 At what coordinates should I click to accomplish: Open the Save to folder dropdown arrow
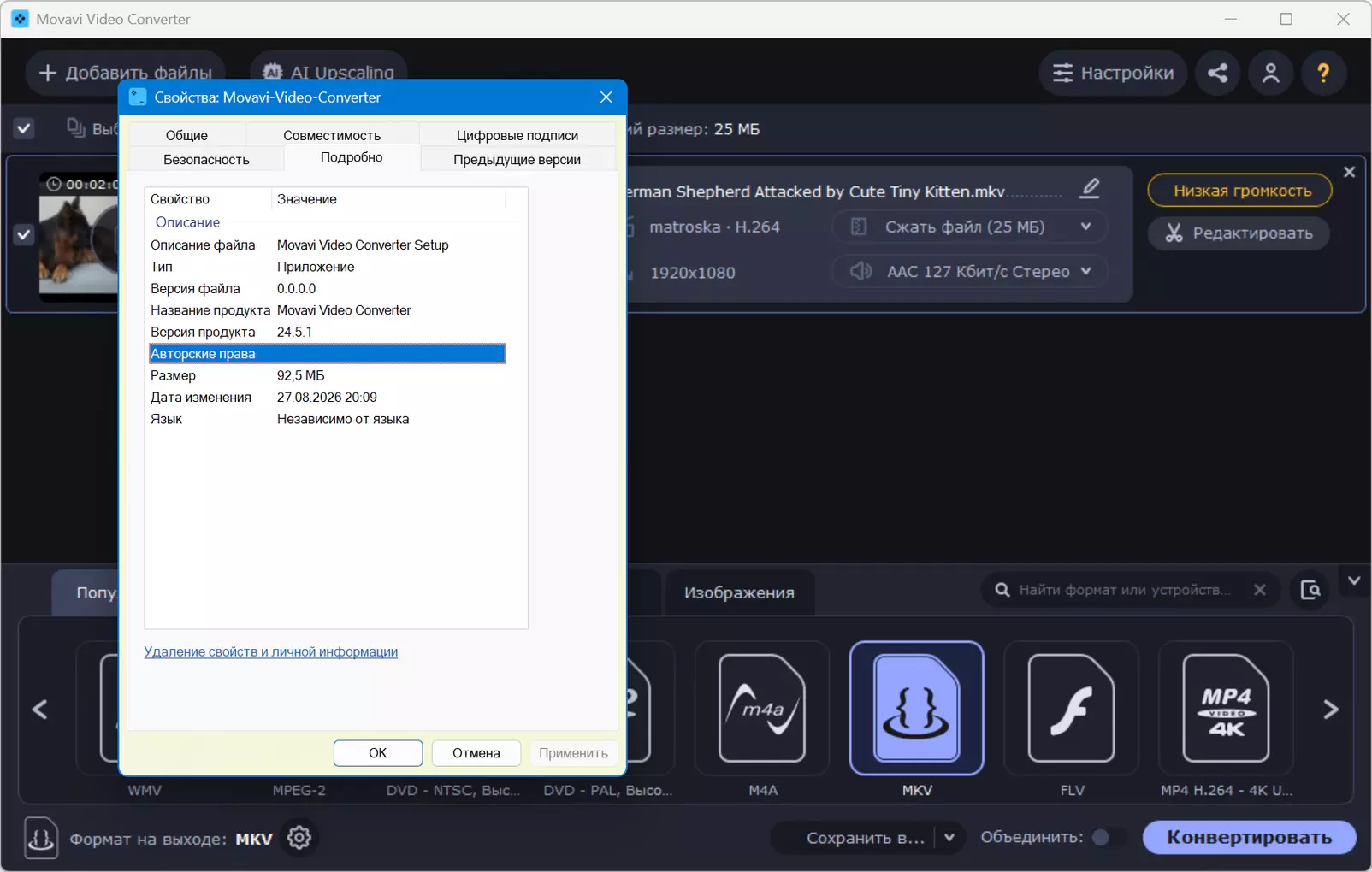point(949,838)
